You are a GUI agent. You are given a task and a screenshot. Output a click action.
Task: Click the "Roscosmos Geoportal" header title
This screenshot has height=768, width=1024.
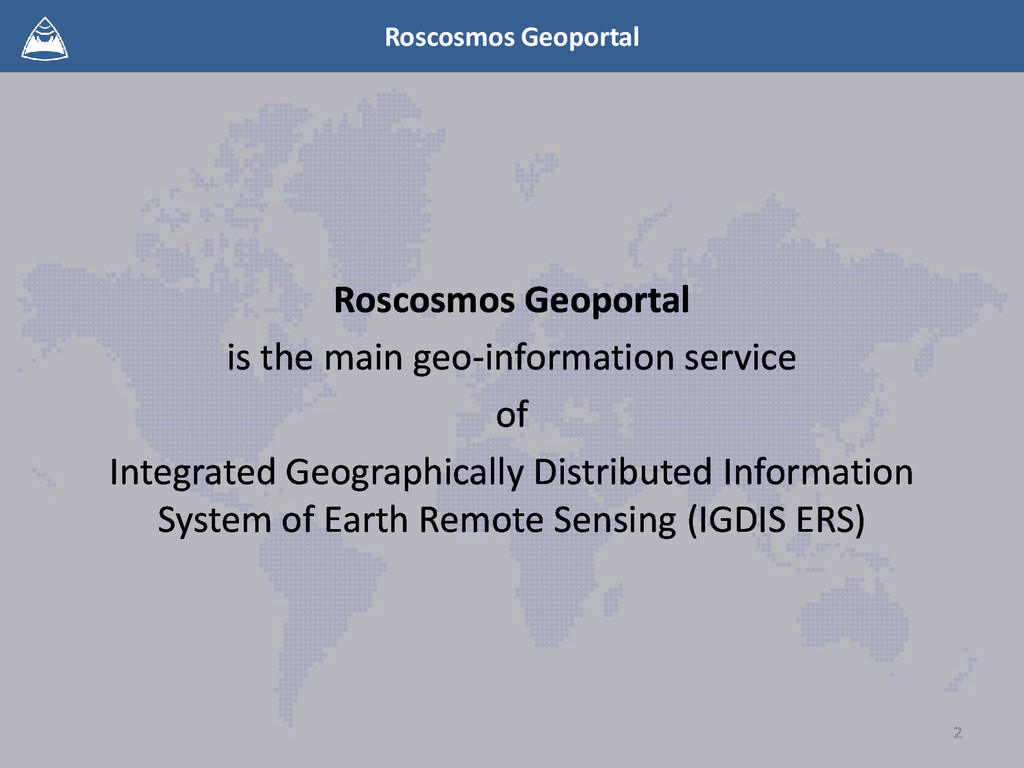pyautogui.click(x=511, y=37)
